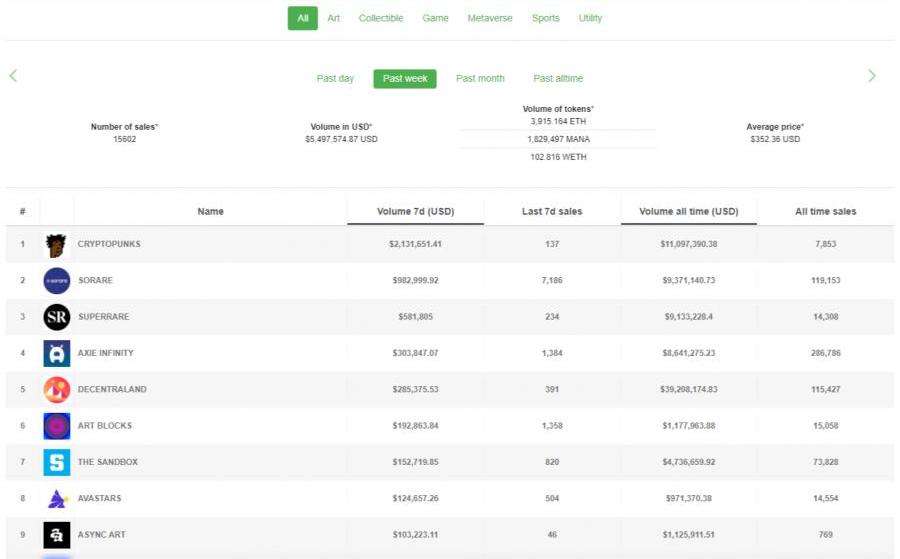Open the SUPERRARE project link
Viewport: 900px width, 559px height.
[x=104, y=316]
